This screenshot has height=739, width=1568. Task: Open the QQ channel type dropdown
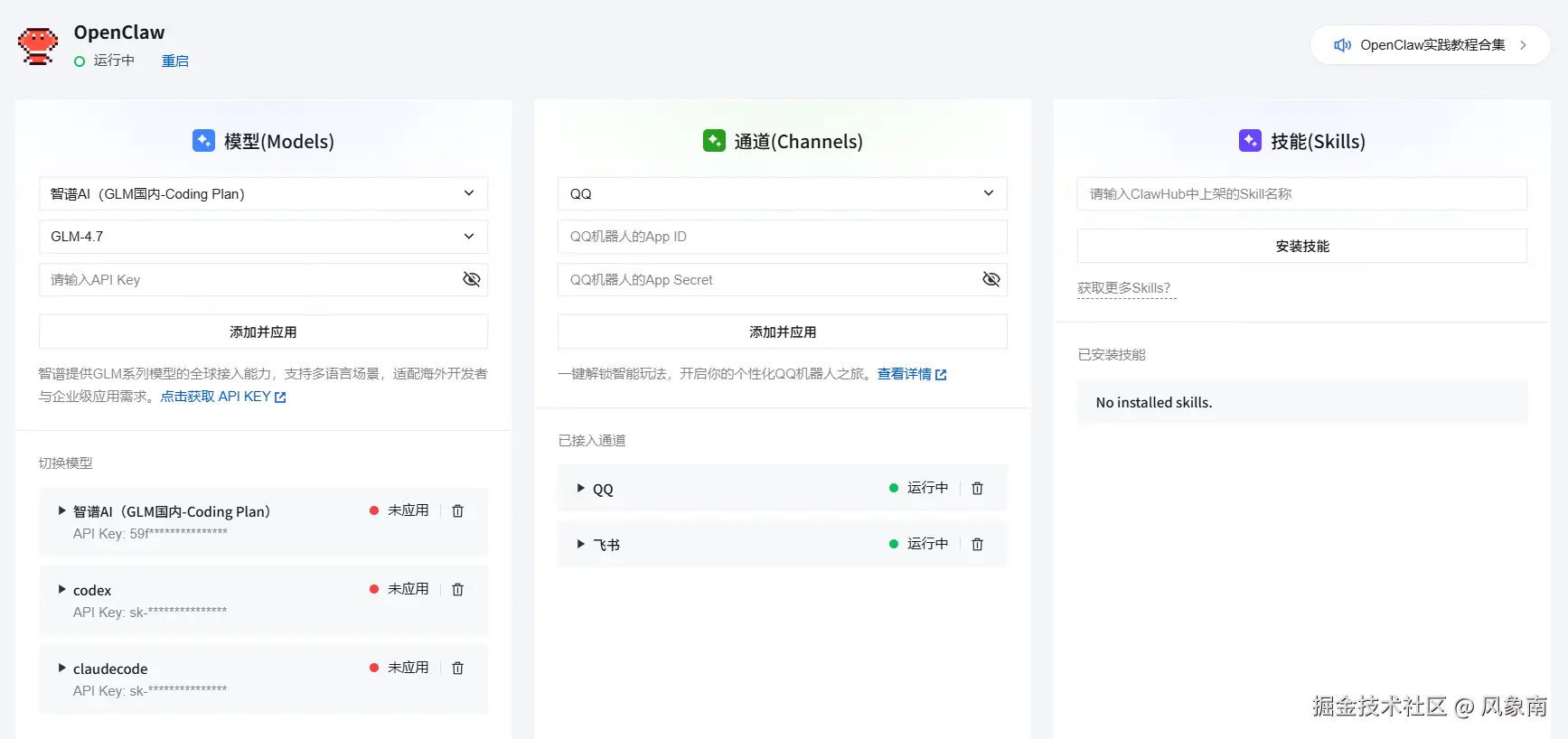tap(783, 193)
